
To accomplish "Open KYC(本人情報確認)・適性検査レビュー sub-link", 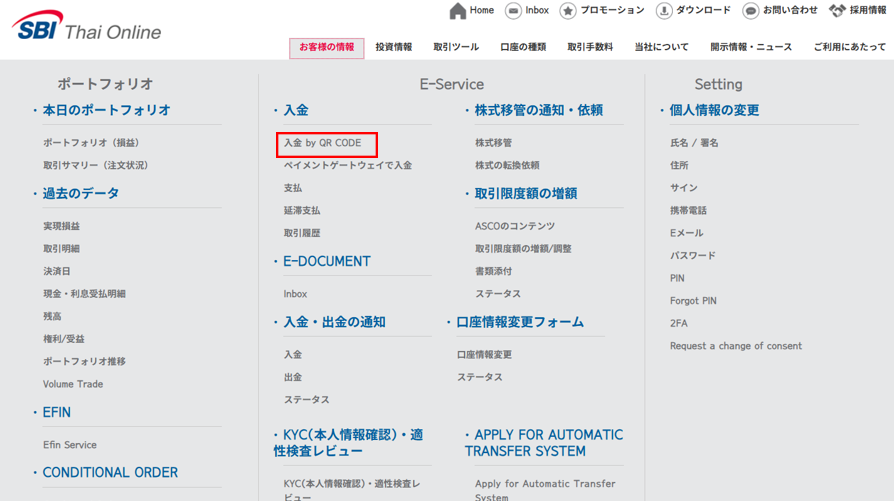I will 352,491.
